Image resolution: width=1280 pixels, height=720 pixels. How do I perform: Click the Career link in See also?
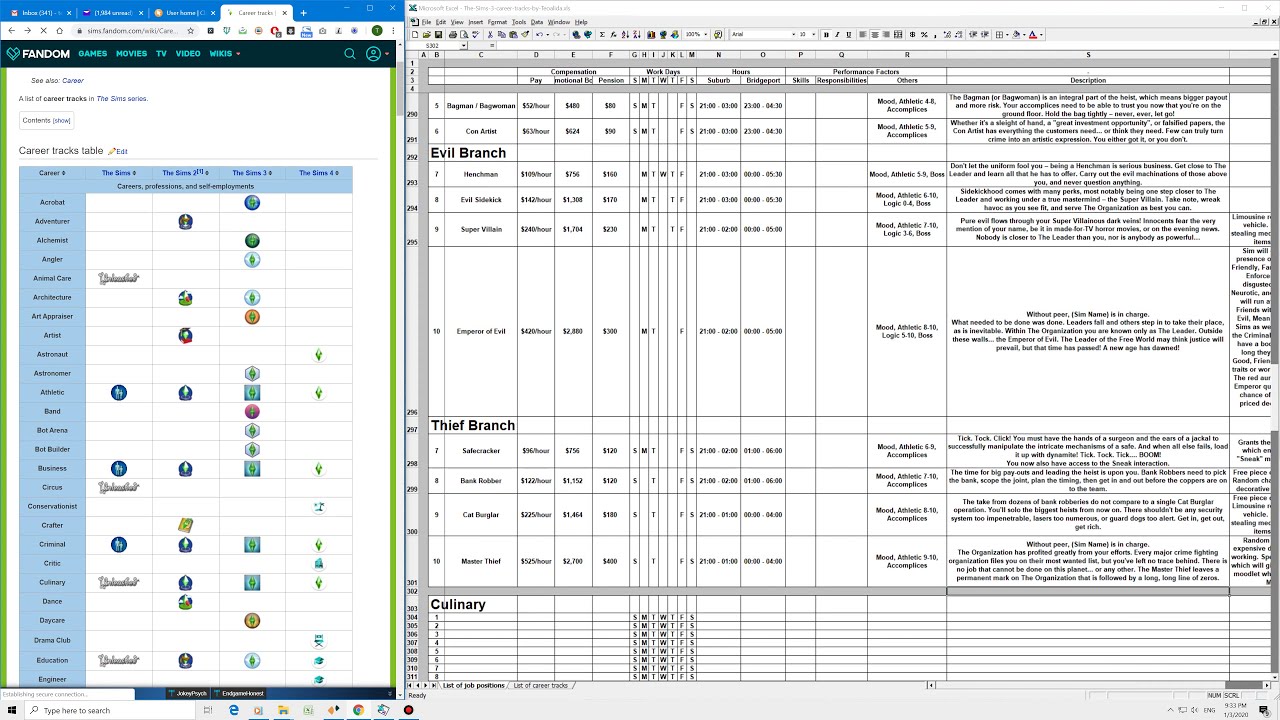[73, 80]
